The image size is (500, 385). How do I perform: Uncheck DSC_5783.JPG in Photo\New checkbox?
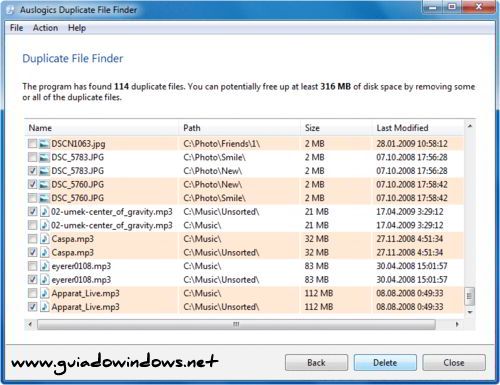(32, 171)
